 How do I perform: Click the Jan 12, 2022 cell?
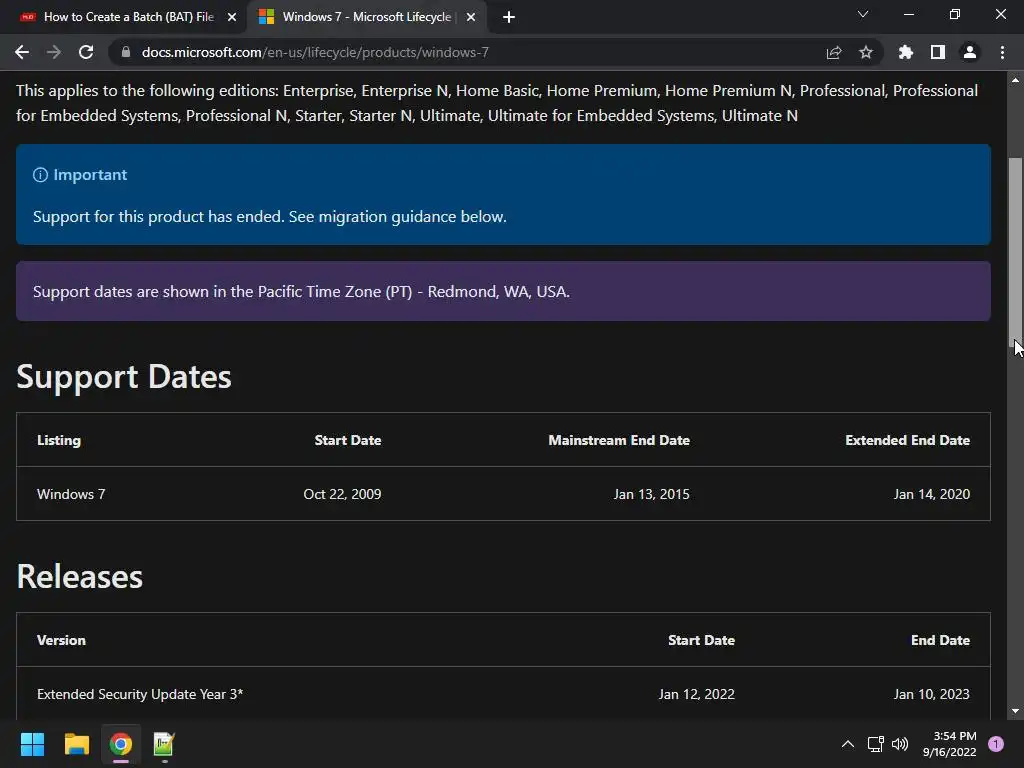click(697, 694)
